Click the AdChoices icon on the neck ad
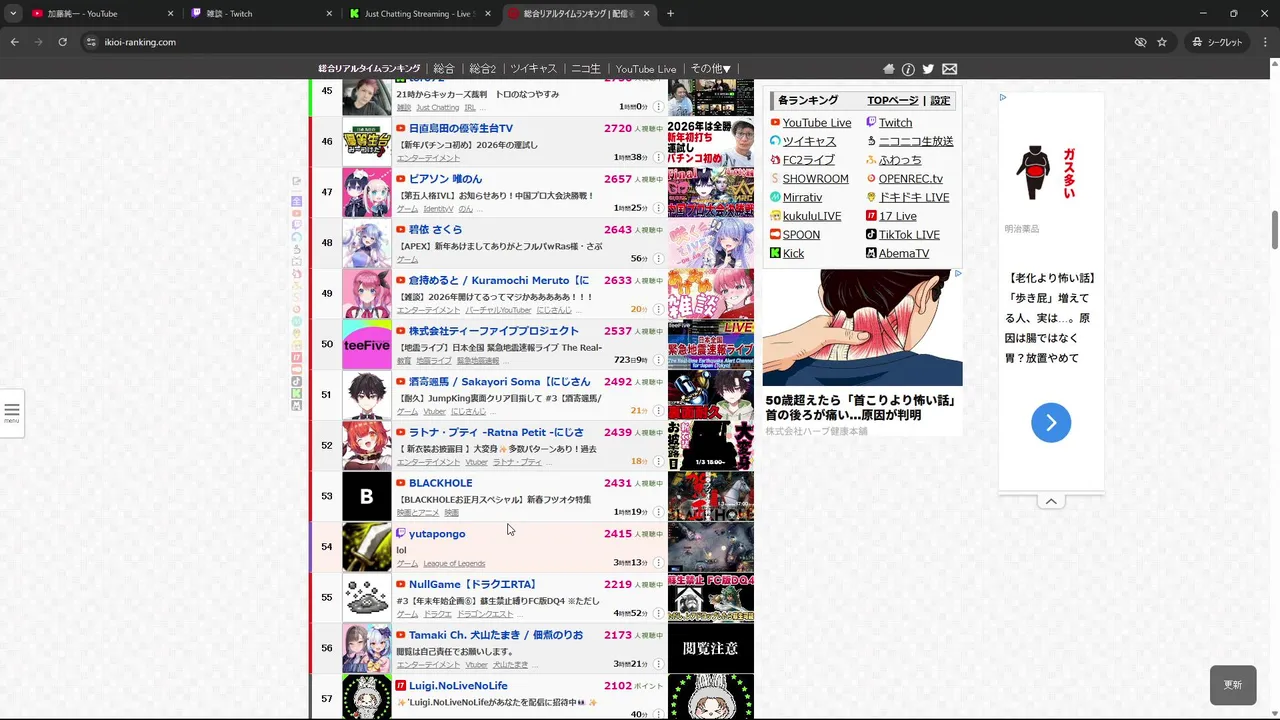 tap(957, 273)
